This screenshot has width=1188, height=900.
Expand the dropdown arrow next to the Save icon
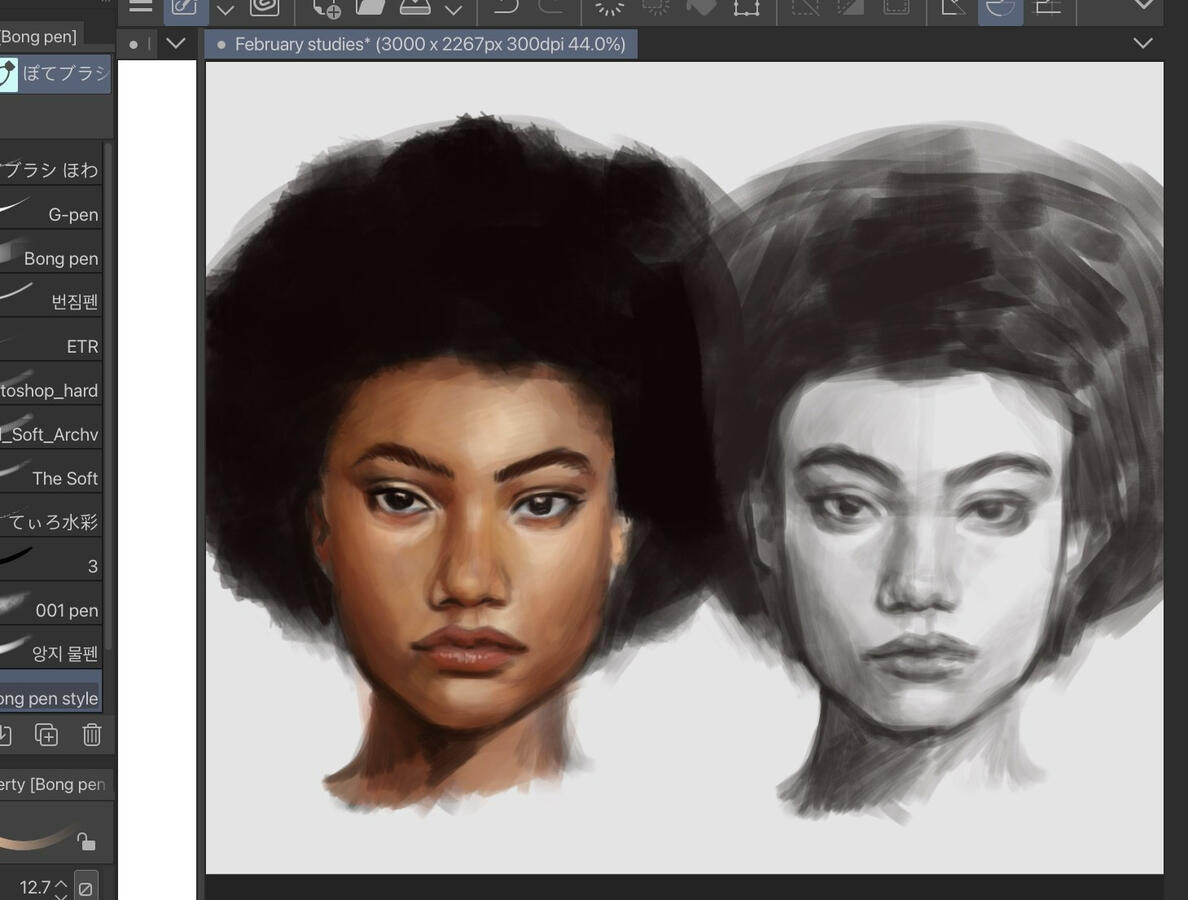click(x=453, y=10)
